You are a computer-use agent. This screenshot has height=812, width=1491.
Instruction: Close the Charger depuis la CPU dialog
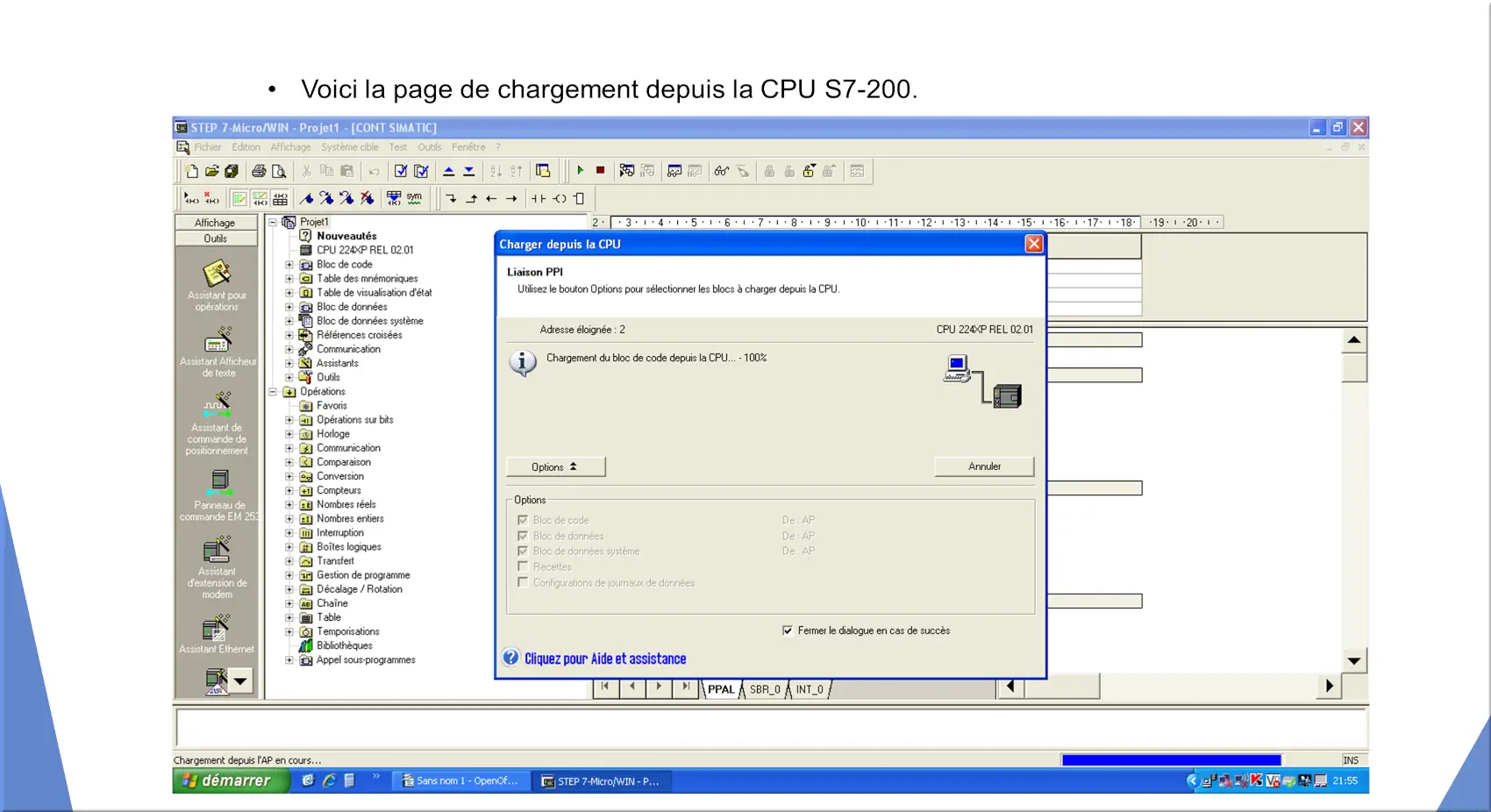(x=1034, y=244)
